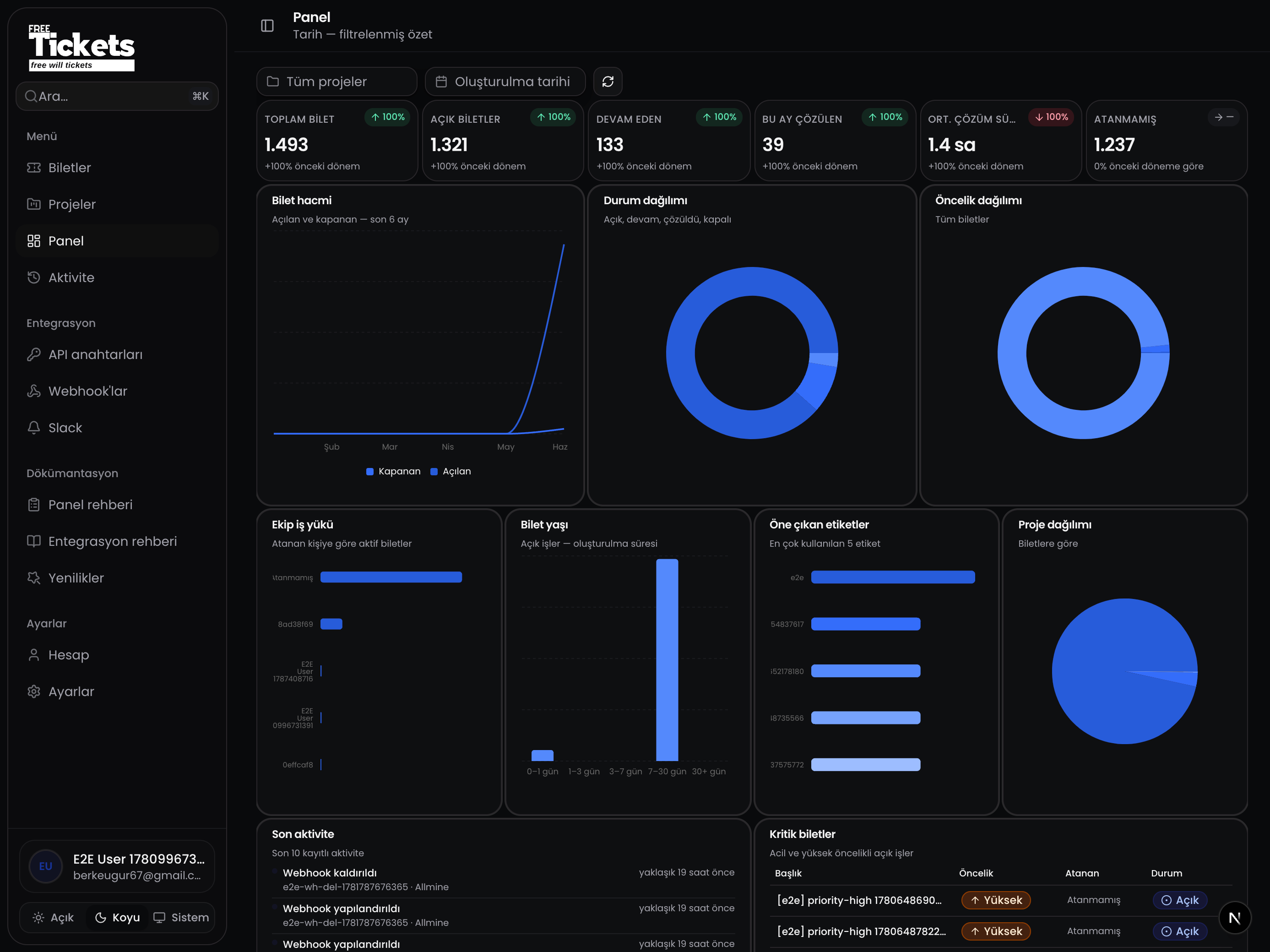
Task: Expand the Oluşturulma tarihi date picker
Action: 505,82
